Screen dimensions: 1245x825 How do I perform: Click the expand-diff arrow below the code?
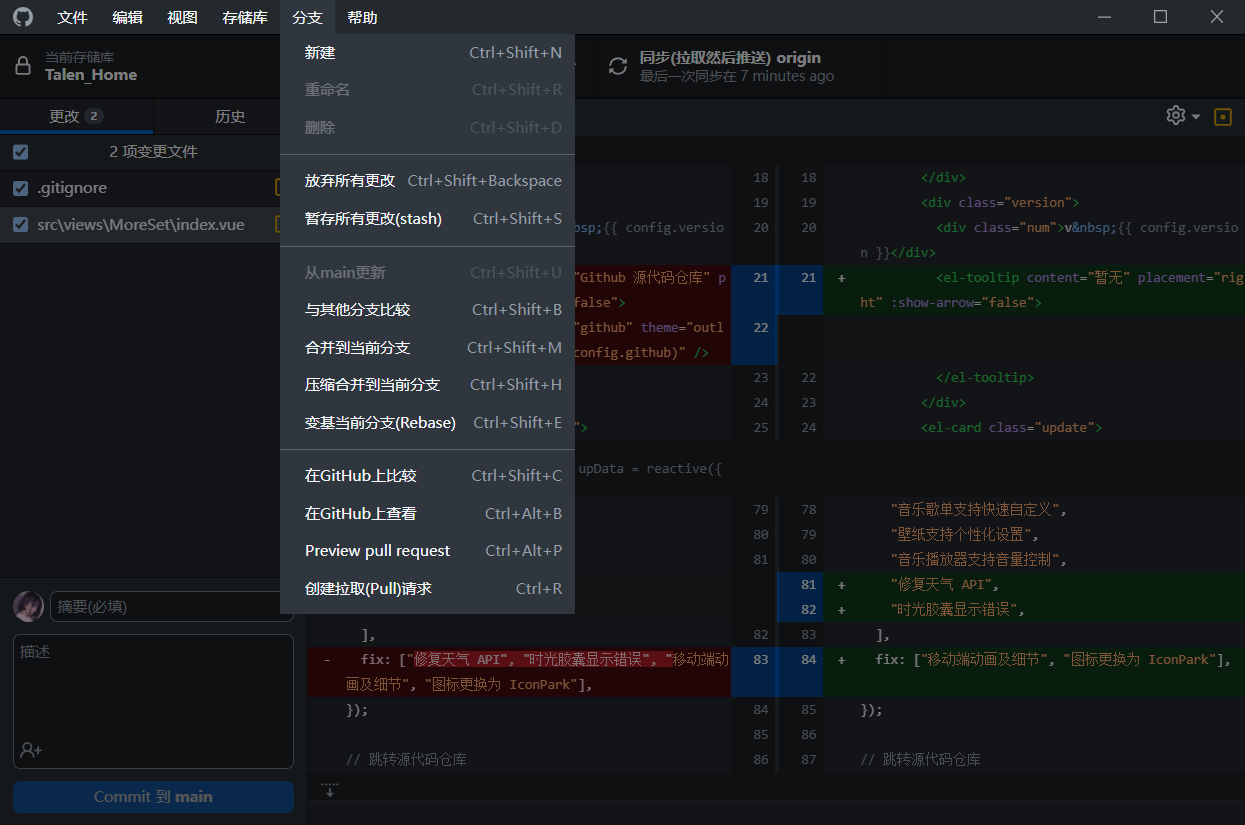click(329, 789)
